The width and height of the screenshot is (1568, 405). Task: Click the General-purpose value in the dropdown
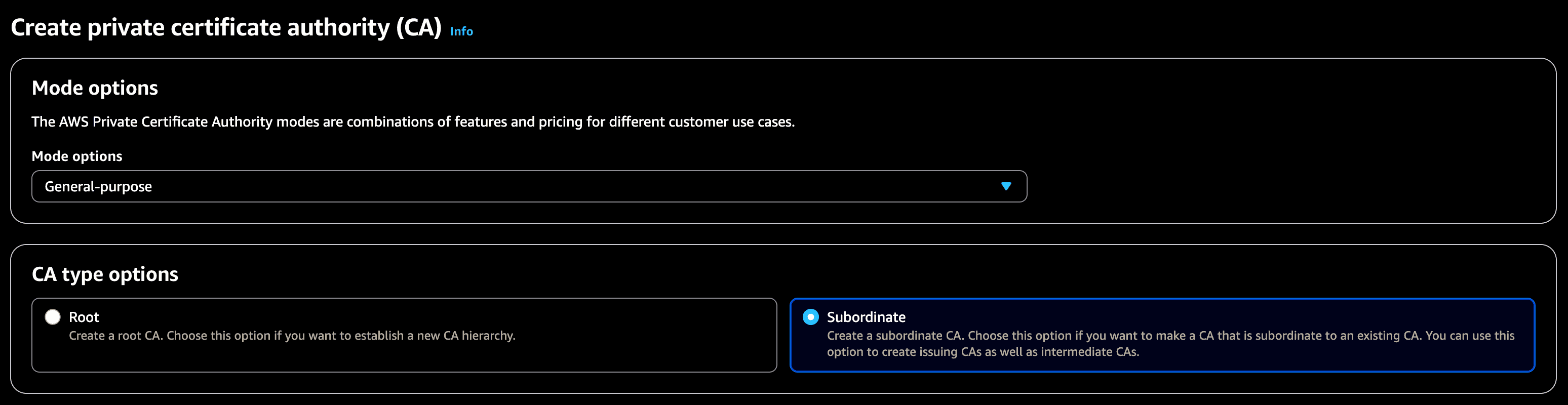point(98,187)
